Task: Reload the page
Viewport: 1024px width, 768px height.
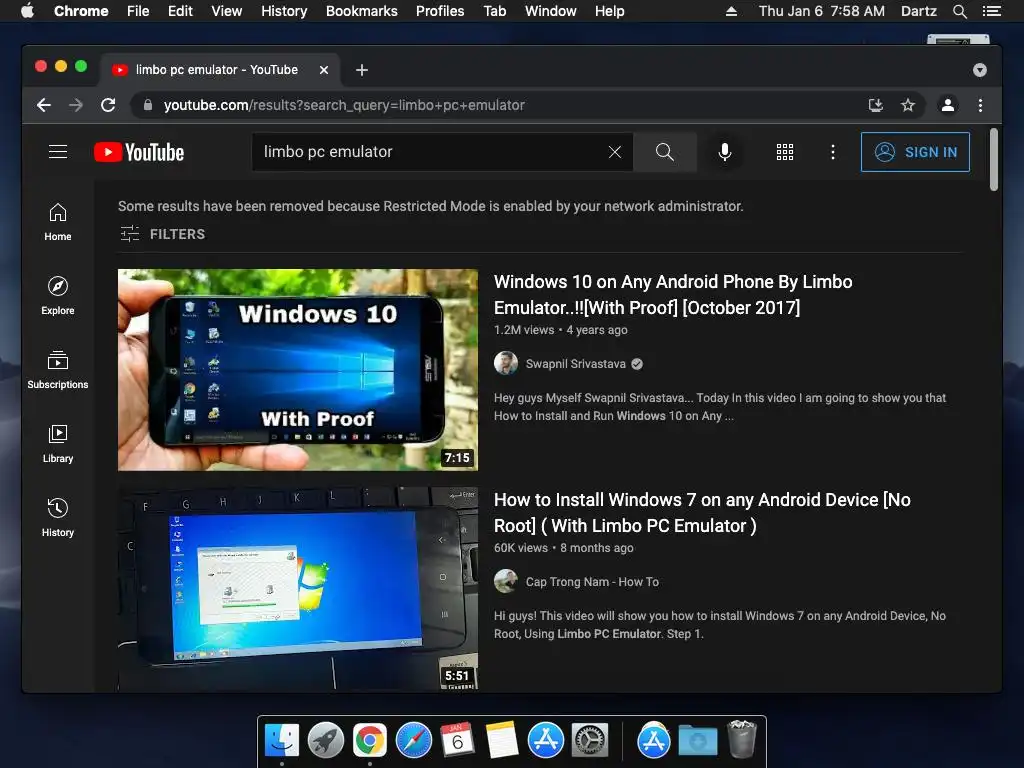Action: [108, 105]
